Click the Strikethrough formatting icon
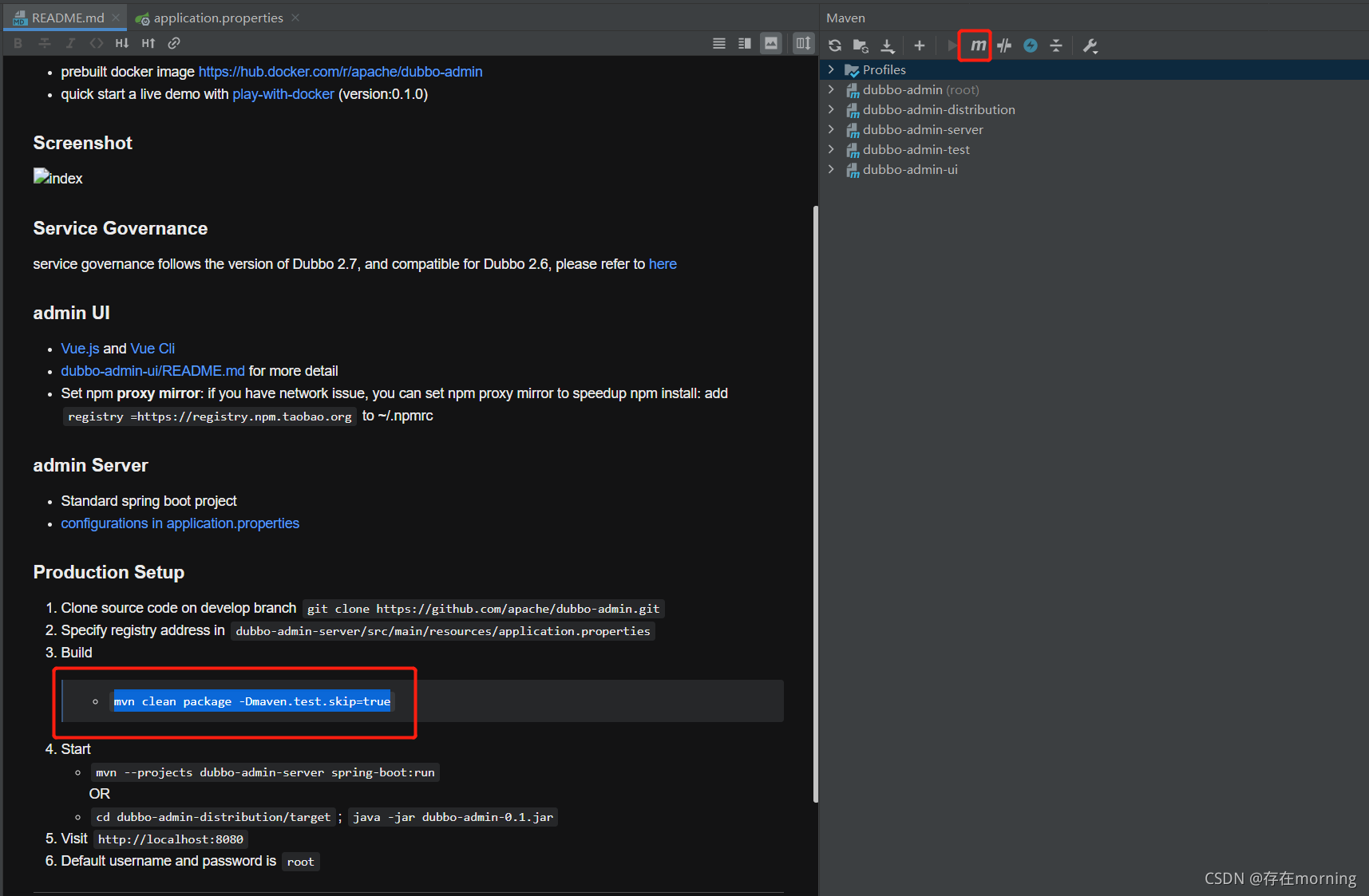 (45, 43)
